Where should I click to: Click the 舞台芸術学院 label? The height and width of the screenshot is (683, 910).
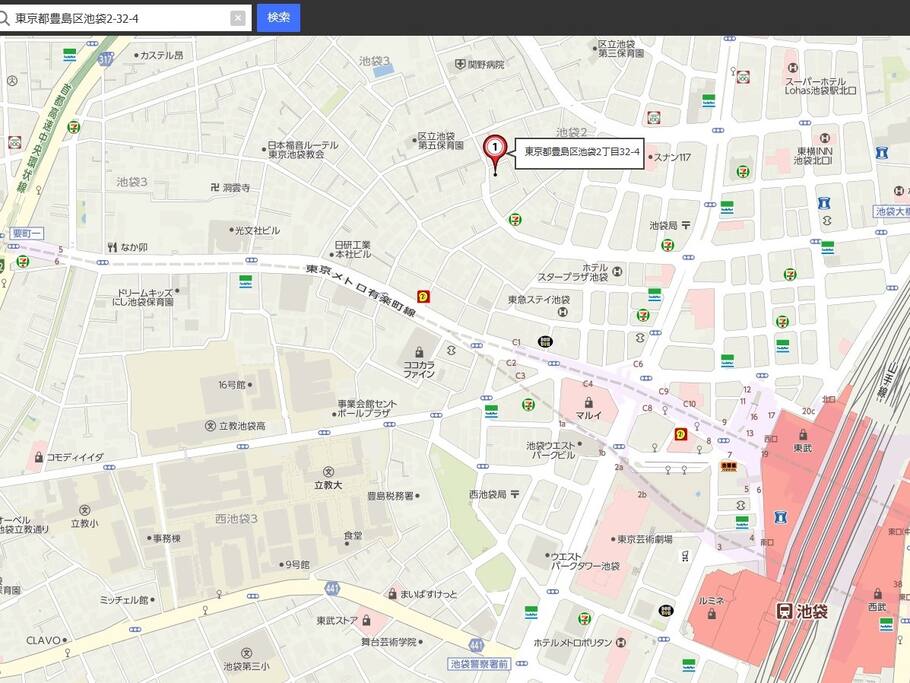[x=389, y=642]
